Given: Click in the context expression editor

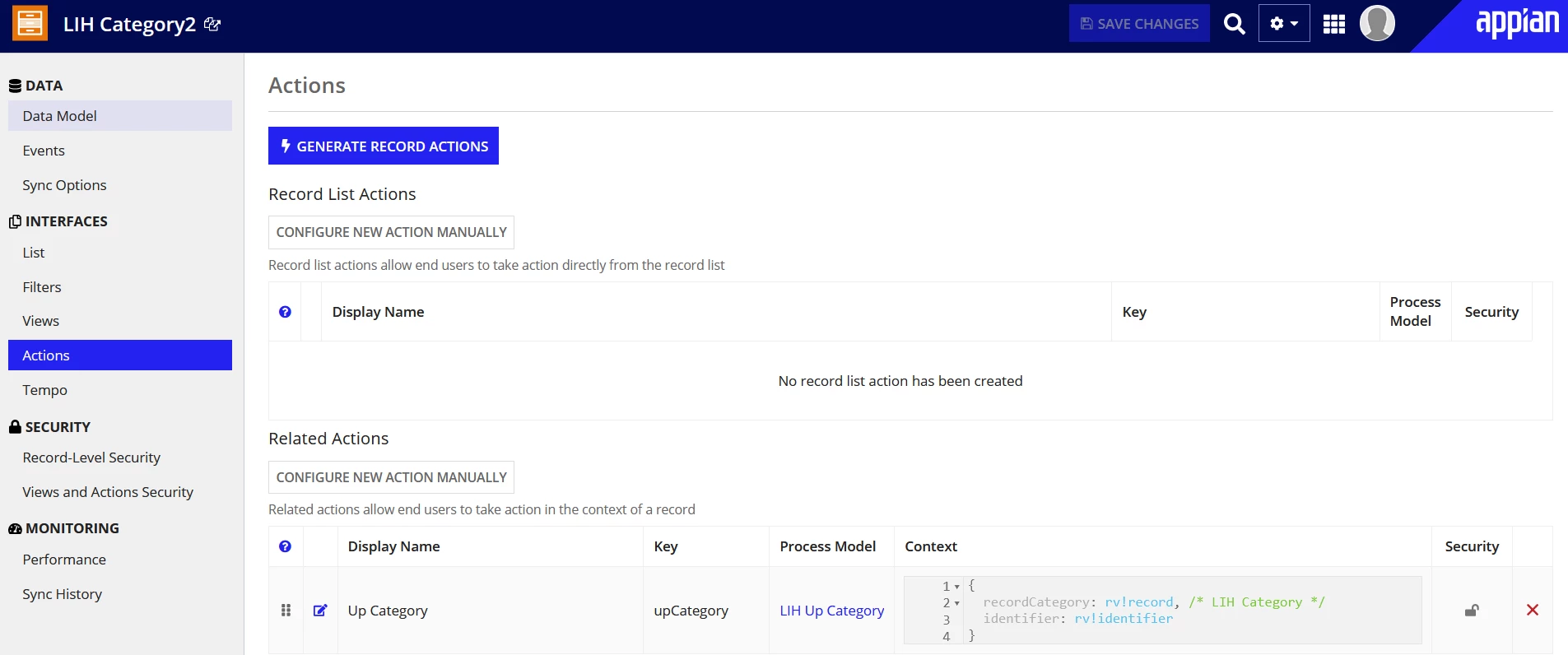Looking at the screenshot, I should click(x=1162, y=610).
